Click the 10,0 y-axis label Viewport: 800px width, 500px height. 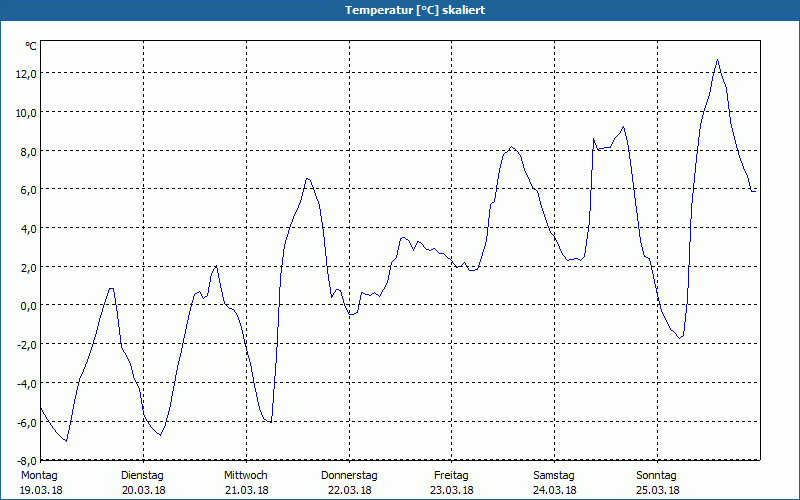26,113
